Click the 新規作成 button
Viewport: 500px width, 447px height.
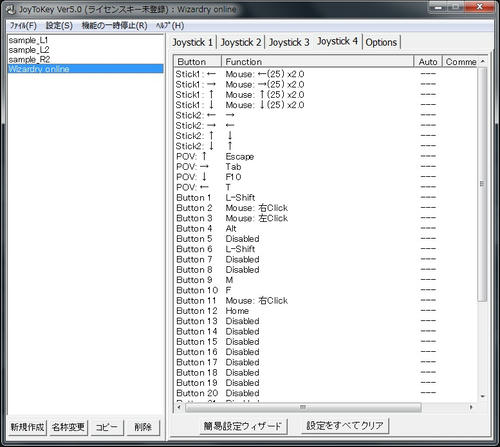27,427
